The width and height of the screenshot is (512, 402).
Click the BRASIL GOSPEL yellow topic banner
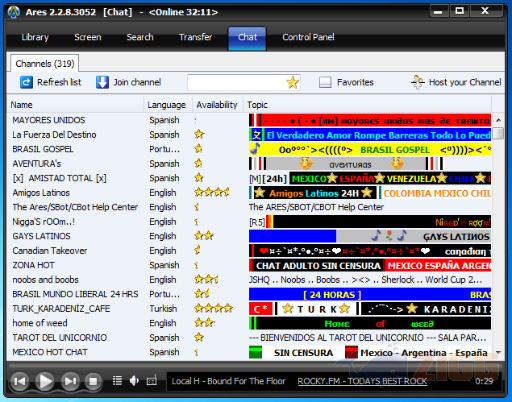370,149
